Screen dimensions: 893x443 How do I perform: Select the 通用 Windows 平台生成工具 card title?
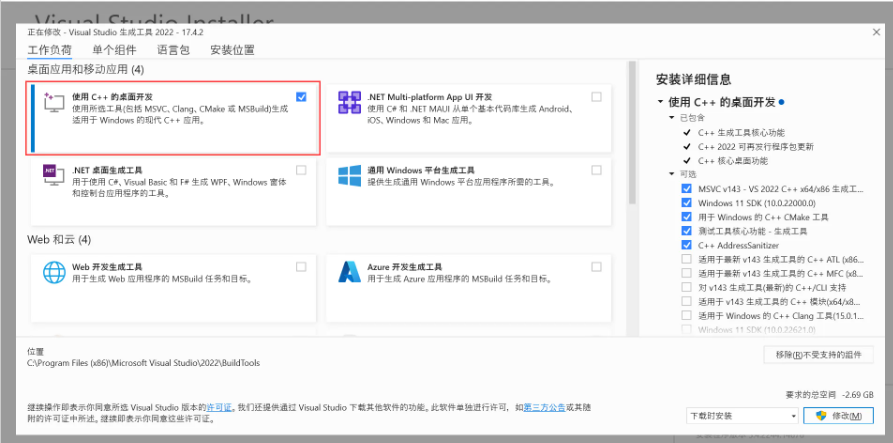coord(421,170)
